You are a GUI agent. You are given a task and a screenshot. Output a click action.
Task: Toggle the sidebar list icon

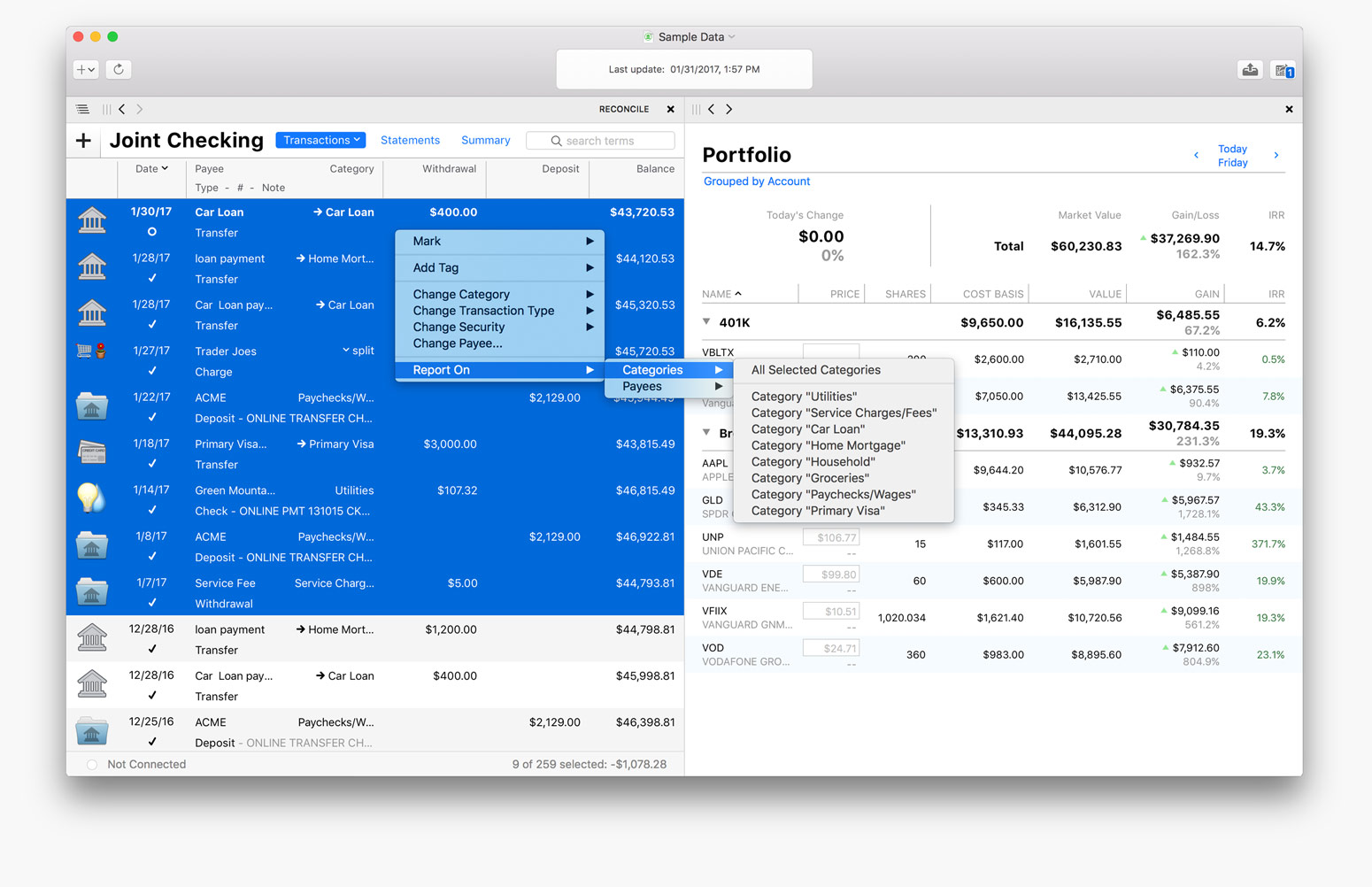click(x=82, y=109)
